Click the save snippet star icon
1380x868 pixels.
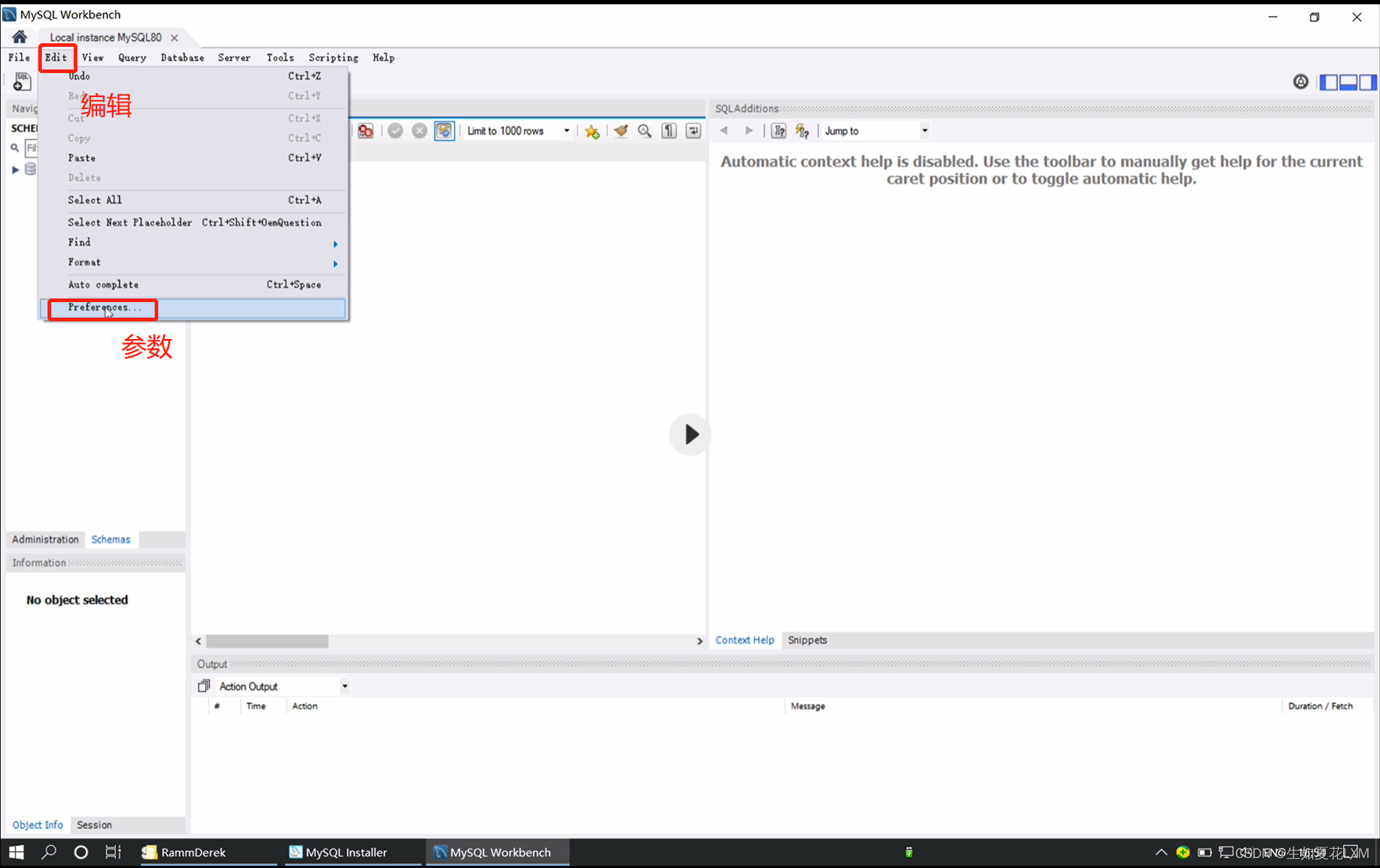[592, 131]
